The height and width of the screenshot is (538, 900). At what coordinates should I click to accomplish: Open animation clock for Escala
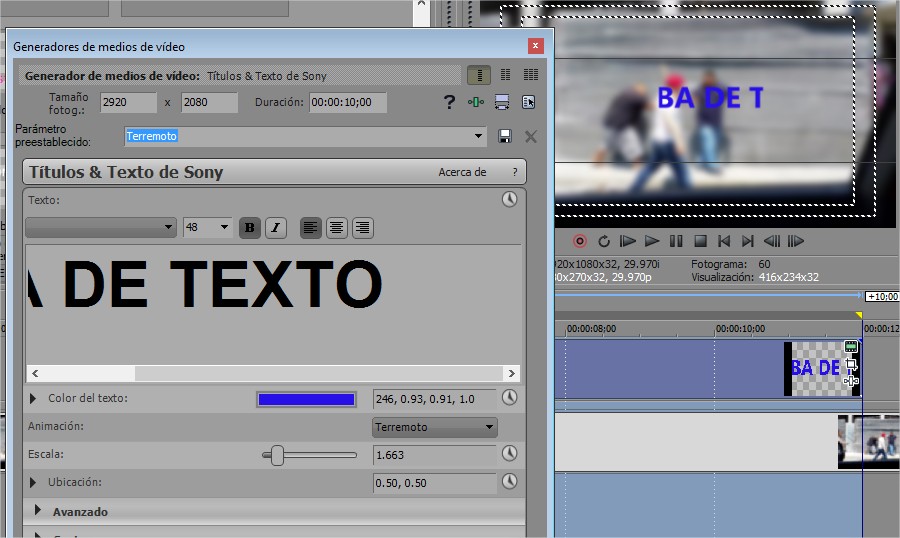click(509, 454)
